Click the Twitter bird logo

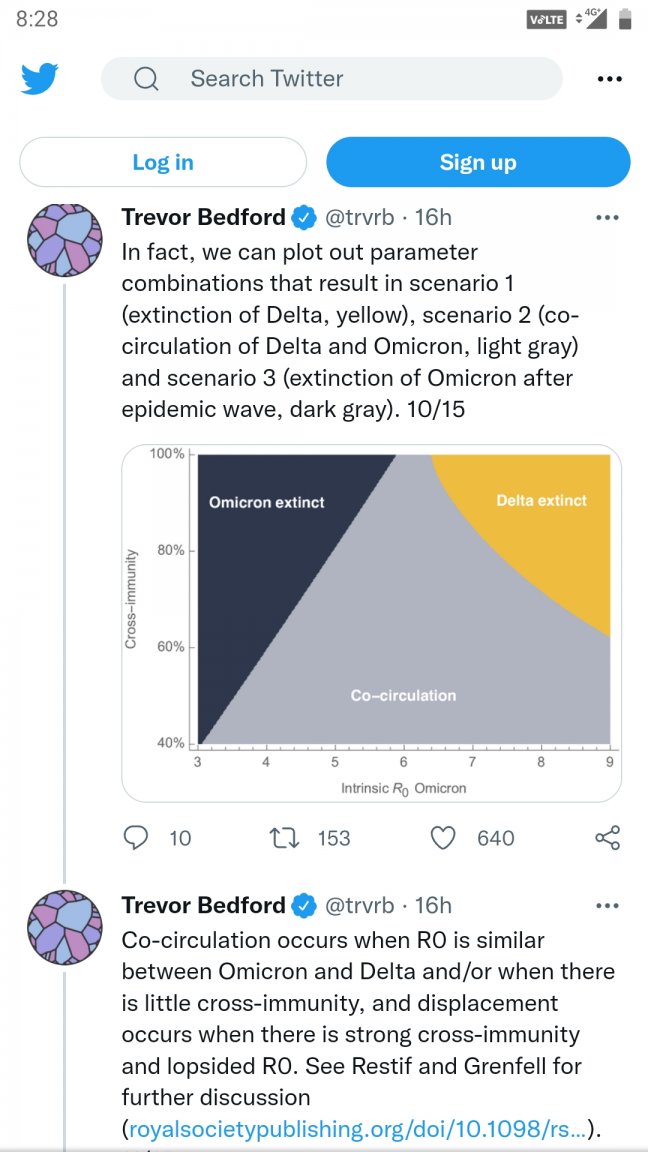click(40, 79)
